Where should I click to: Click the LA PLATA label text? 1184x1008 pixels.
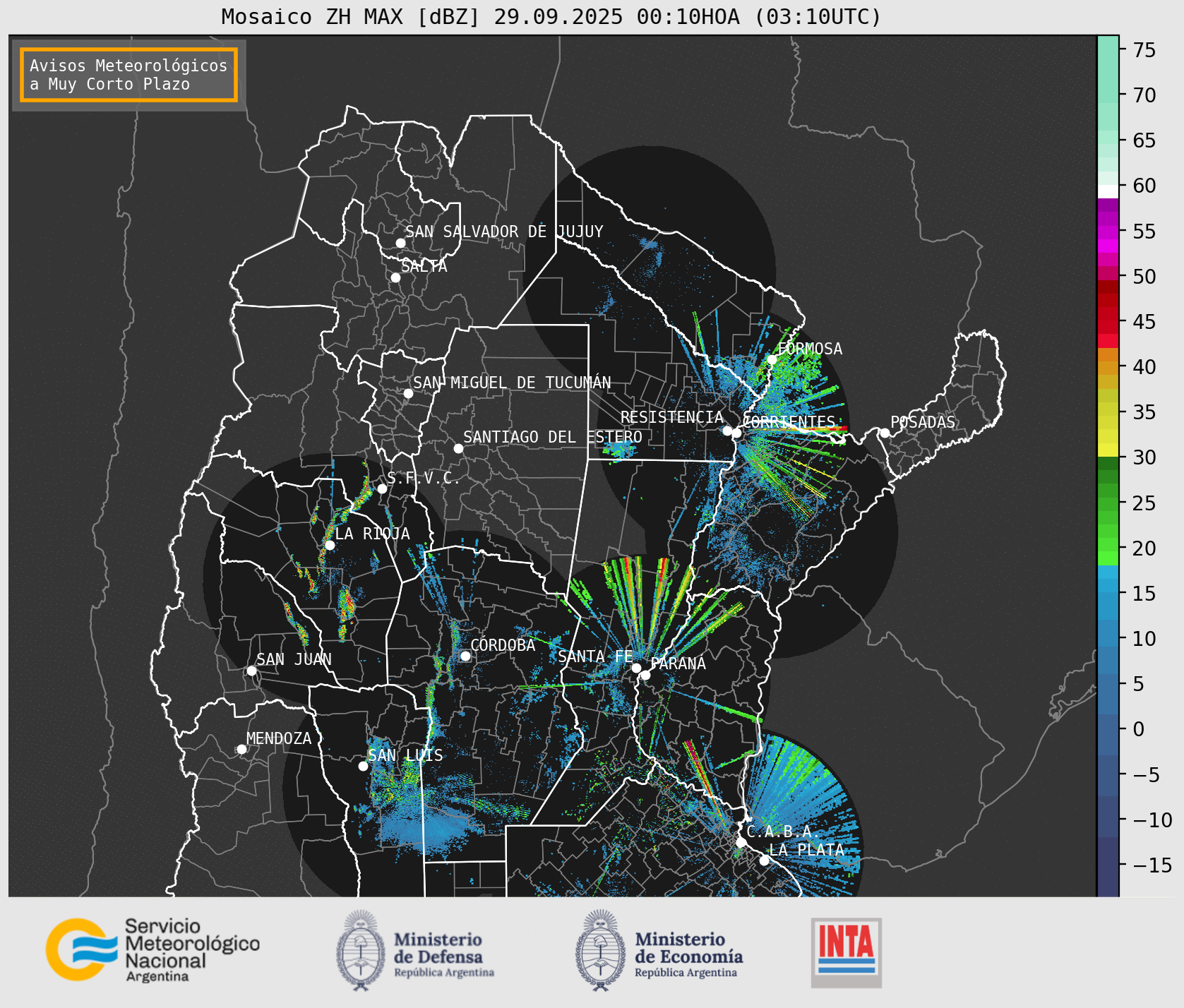tap(806, 850)
